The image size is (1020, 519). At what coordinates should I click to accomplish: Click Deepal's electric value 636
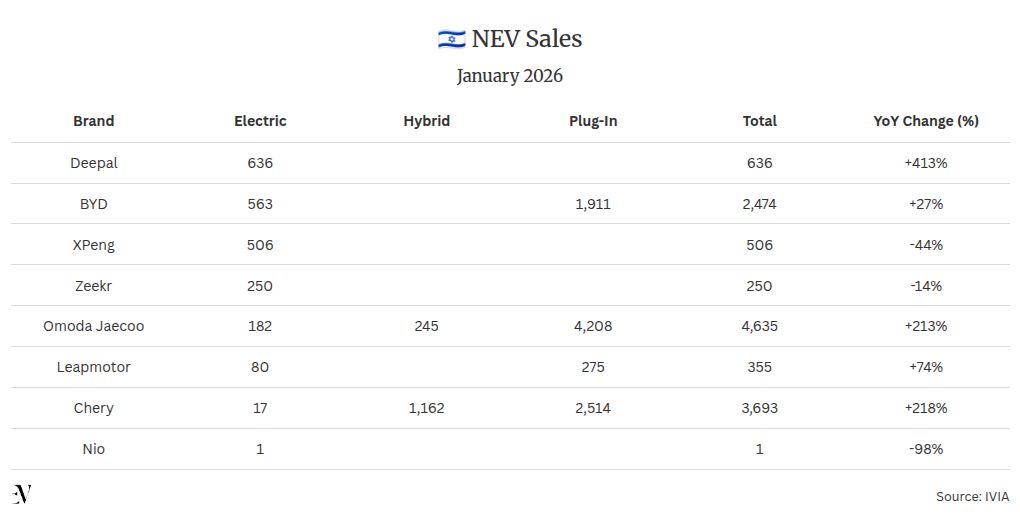tap(260, 163)
